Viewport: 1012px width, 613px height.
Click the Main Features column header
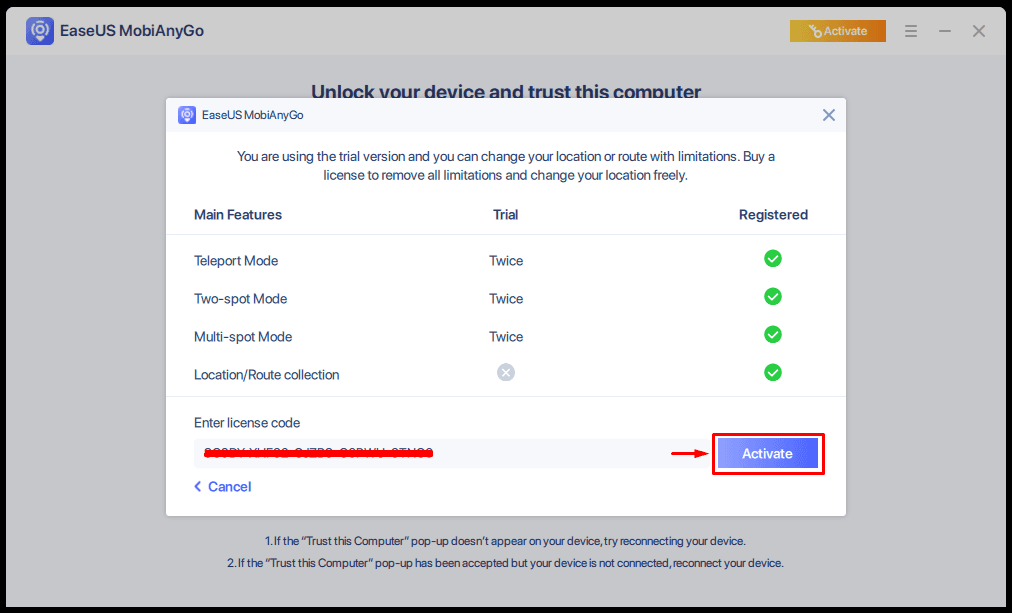tap(238, 215)
